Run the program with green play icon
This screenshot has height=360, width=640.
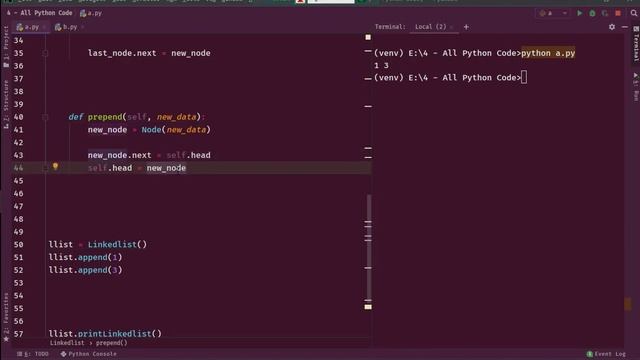(579, 13)
